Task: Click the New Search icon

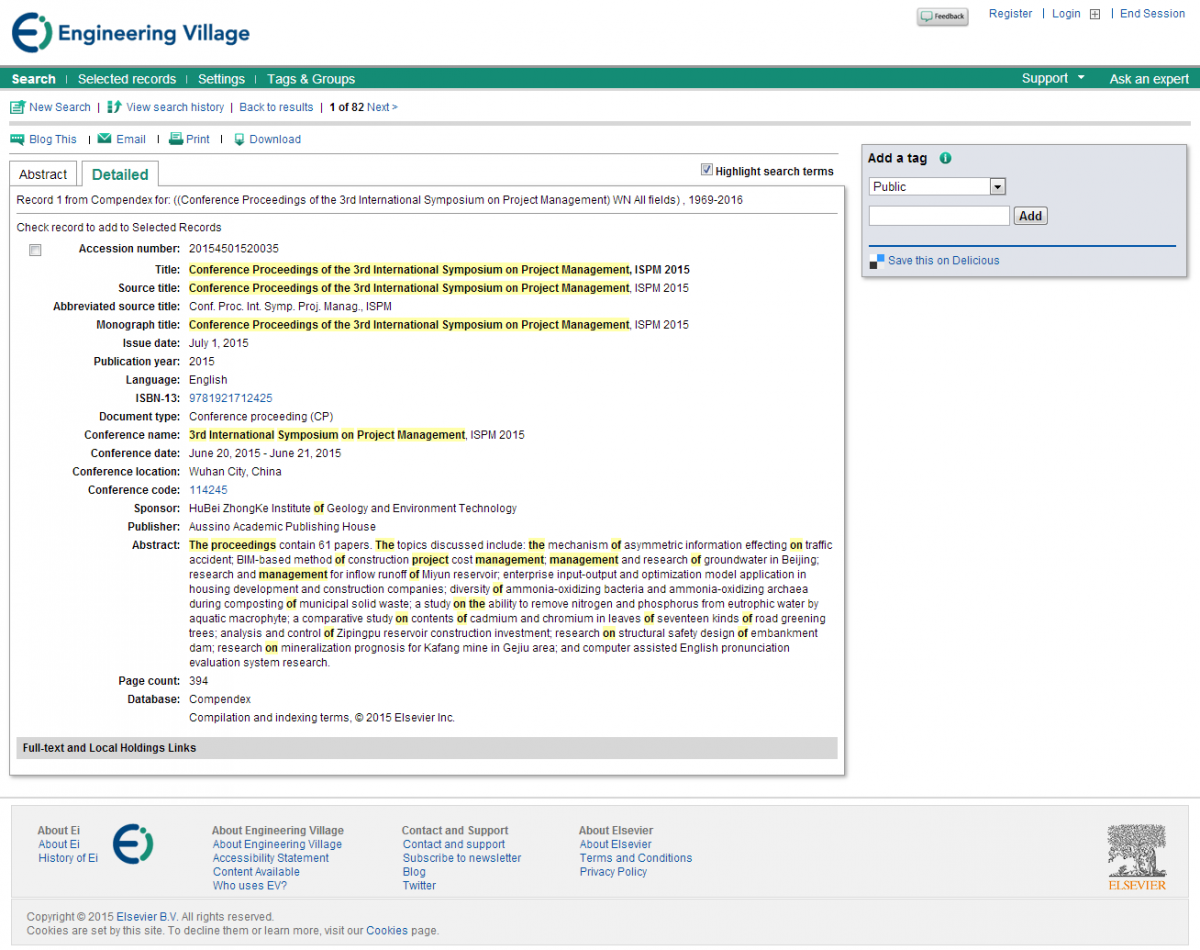Action: tap(17, 107)
